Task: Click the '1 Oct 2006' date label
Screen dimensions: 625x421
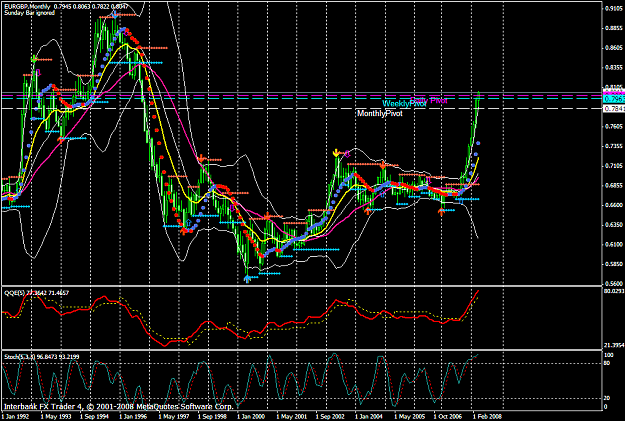Action: click(x=448, y=417)
